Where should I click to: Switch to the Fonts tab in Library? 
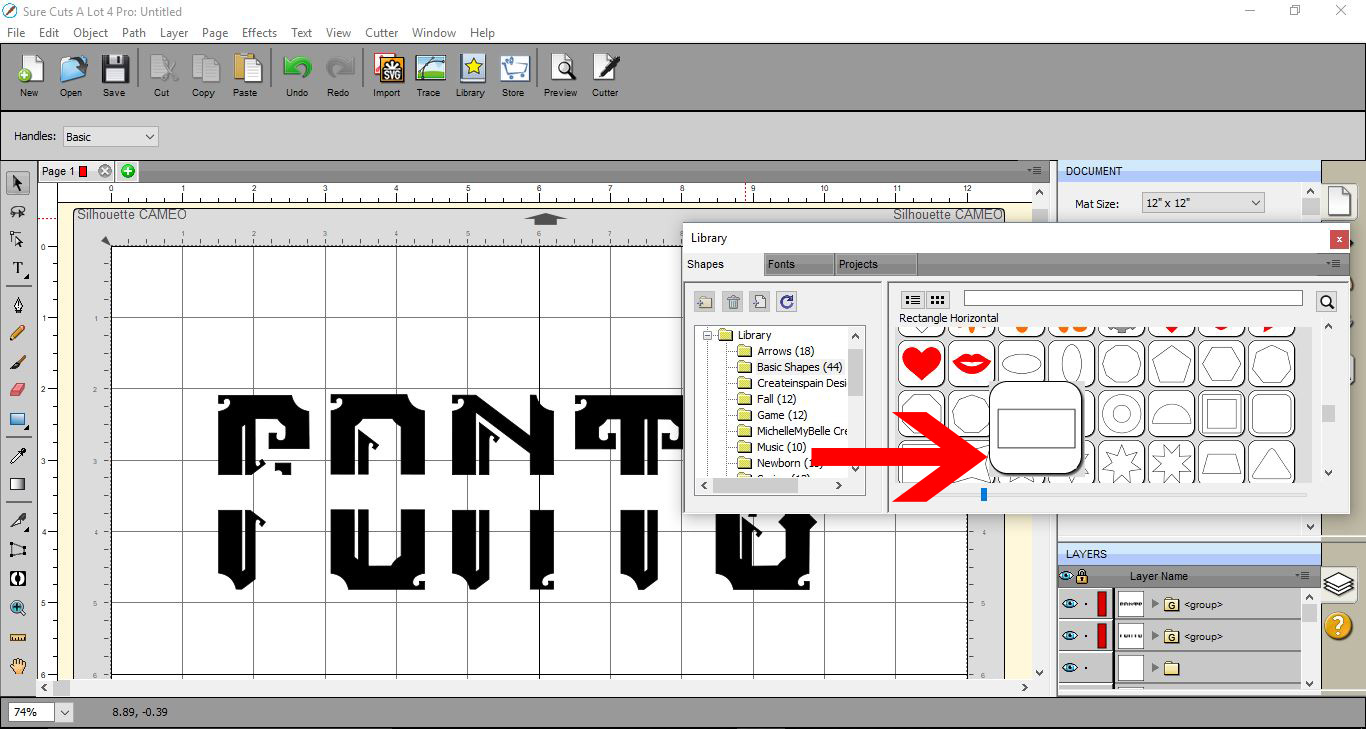(x=797, y=264)
